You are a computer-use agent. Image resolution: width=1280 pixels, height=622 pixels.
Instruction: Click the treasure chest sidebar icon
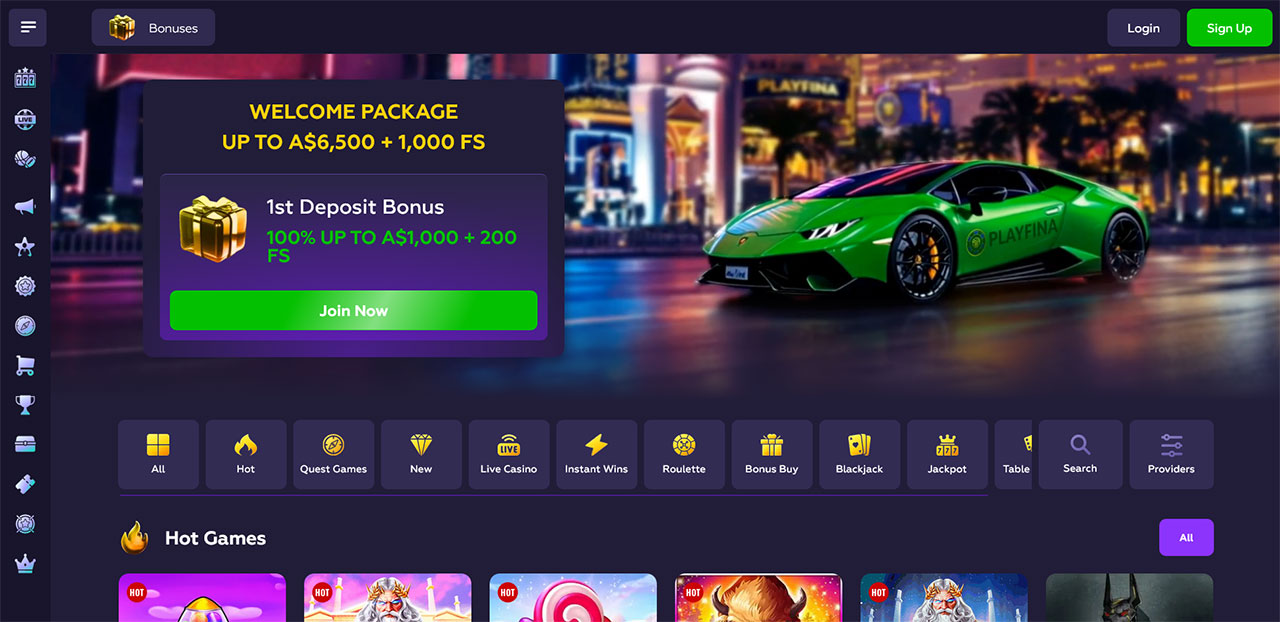point(25,444)
